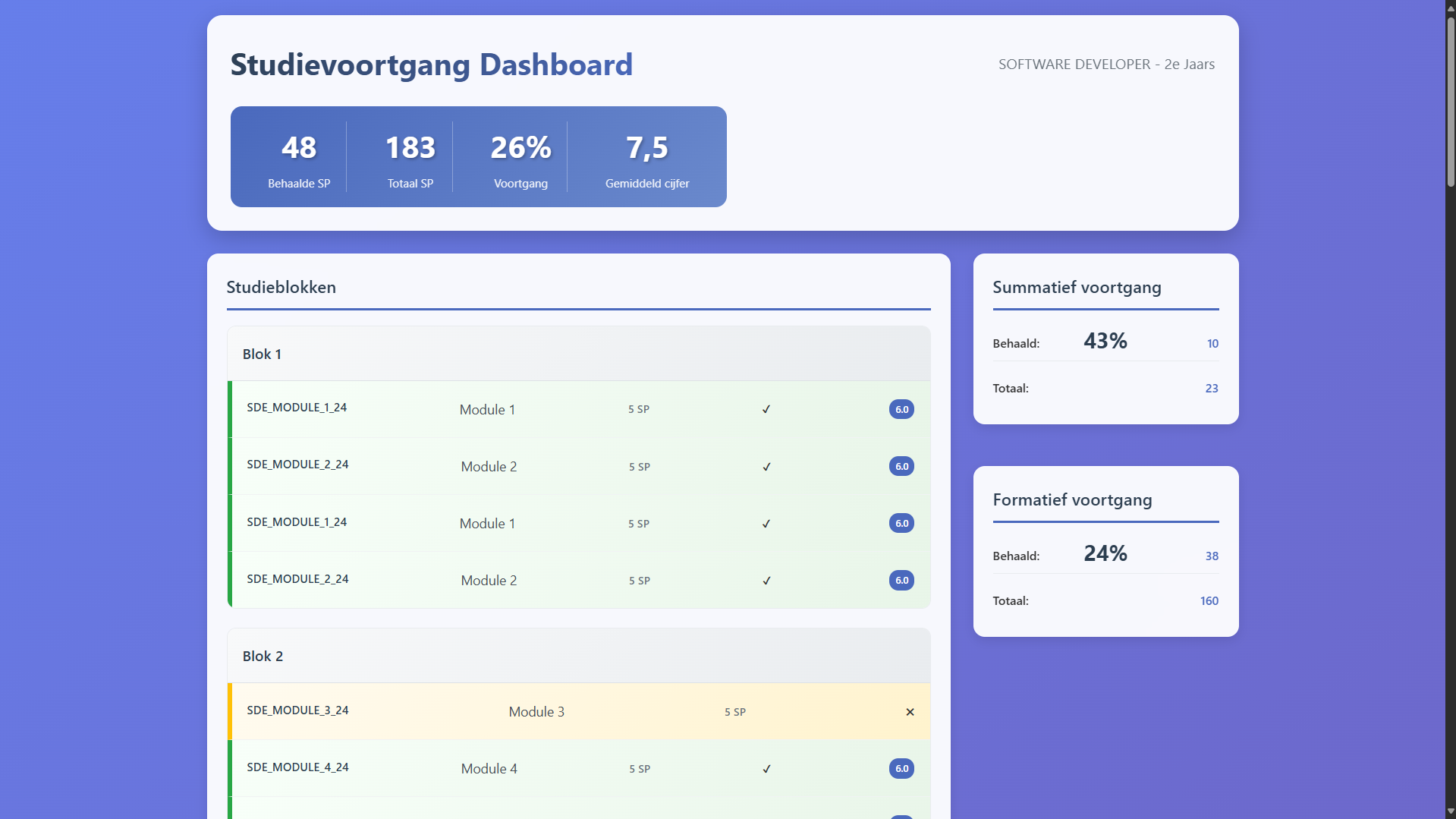The width and height of the screenshot is (1456, 819).
Task: Click the second SDE_MODULE_1_24 code in Blok 1
Action: (x=297, y=522)
